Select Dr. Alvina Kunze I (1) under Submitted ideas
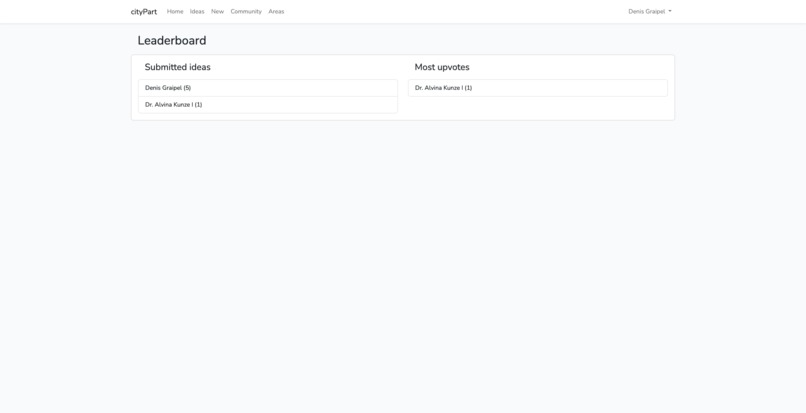 pos(268,104)
